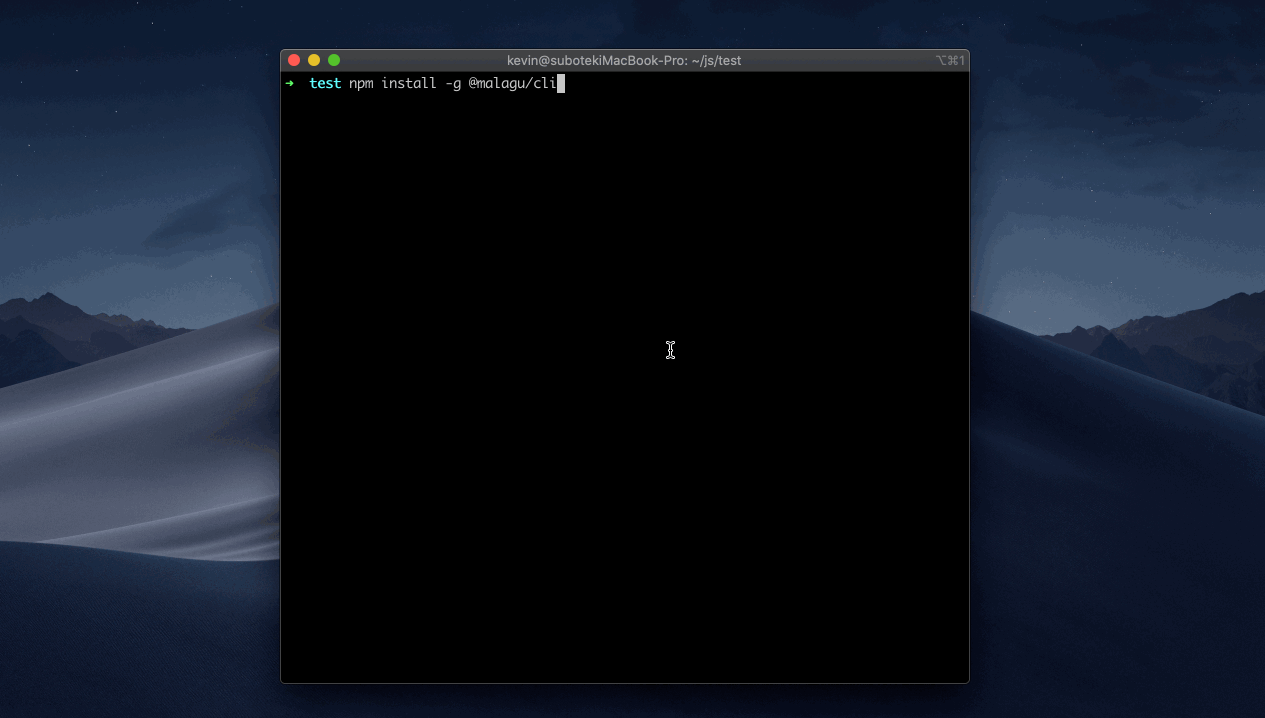Click the green prompt arrow symbol
The width and height of the screenshot is (1265, 718).
click(290, 83)
